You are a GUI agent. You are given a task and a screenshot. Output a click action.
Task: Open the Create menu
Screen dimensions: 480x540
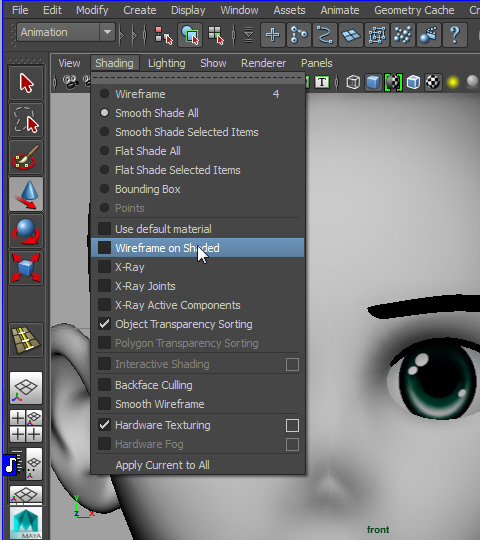click(x=139, y=10)
